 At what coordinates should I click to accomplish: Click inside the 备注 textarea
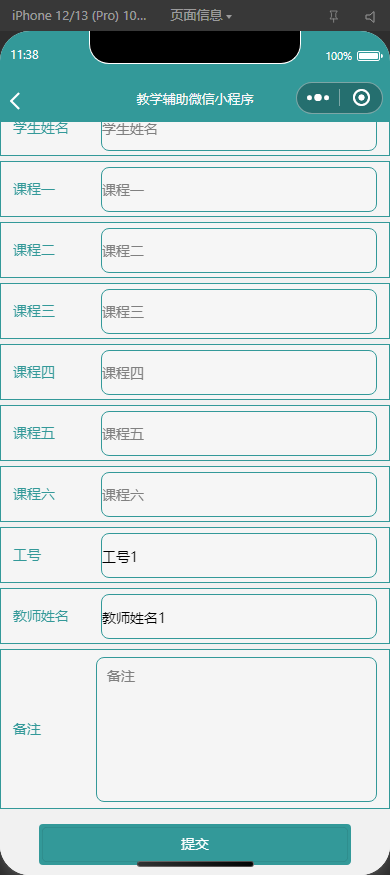(x=237, y=729)
